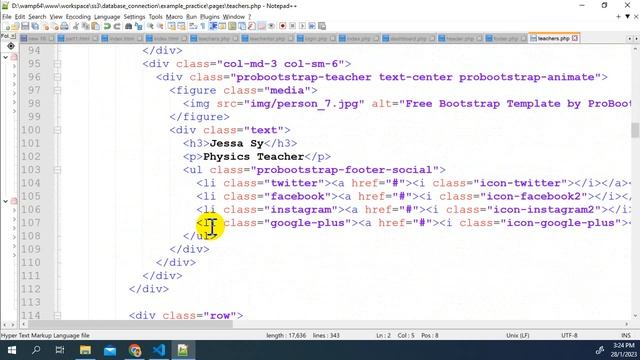The image size is (640, 360).
Task: Collapse the ul fold at line 103
Action: [x=58, y=170]
